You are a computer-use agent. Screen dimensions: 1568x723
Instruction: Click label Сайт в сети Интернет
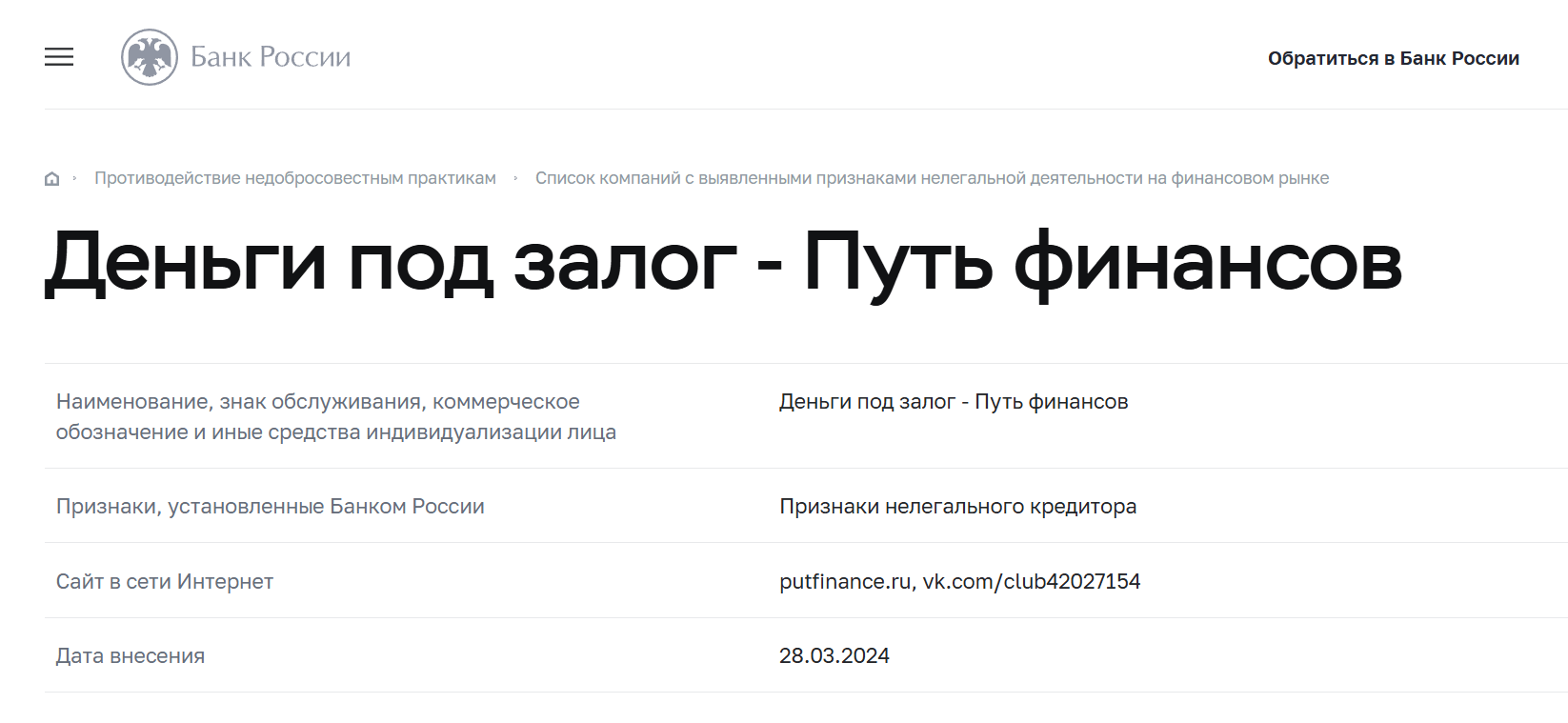[165, 581]
